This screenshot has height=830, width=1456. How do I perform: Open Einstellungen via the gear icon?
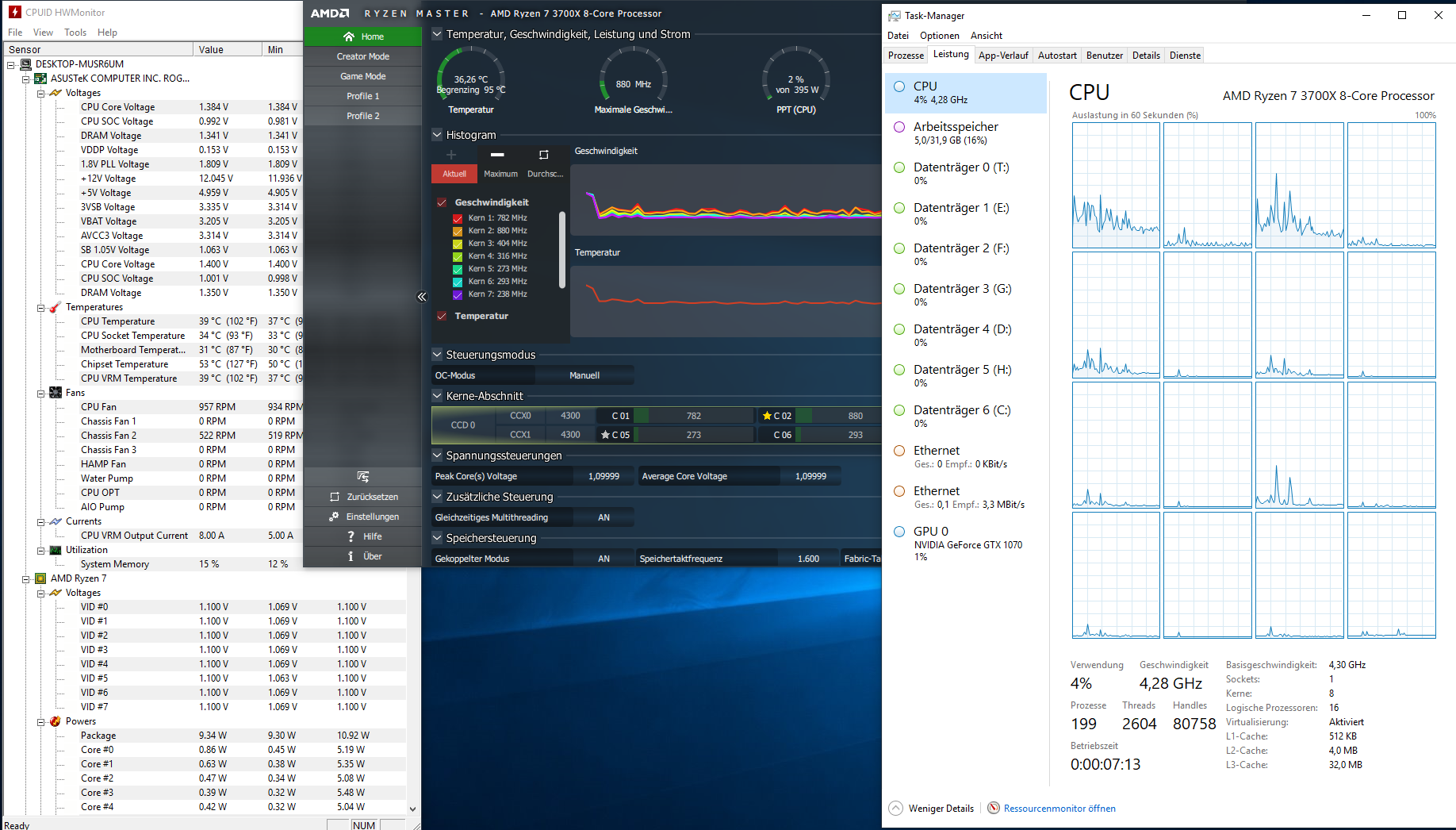335,517
